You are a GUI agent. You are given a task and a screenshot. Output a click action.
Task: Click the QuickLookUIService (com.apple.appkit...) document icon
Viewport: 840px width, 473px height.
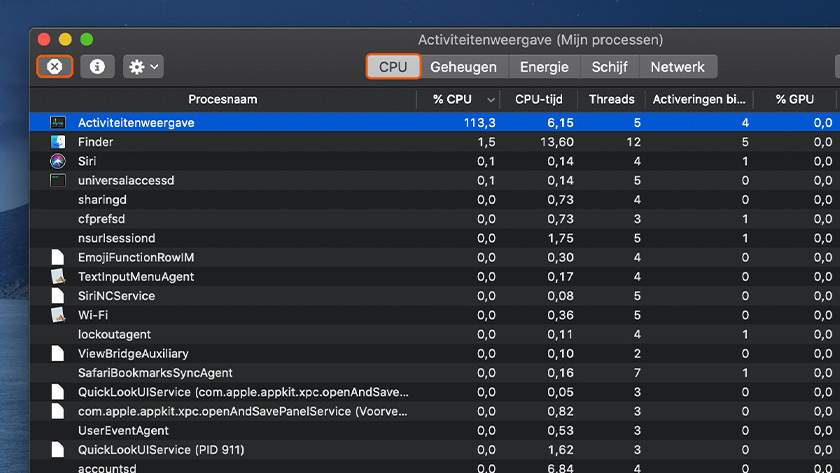point(58,392)
